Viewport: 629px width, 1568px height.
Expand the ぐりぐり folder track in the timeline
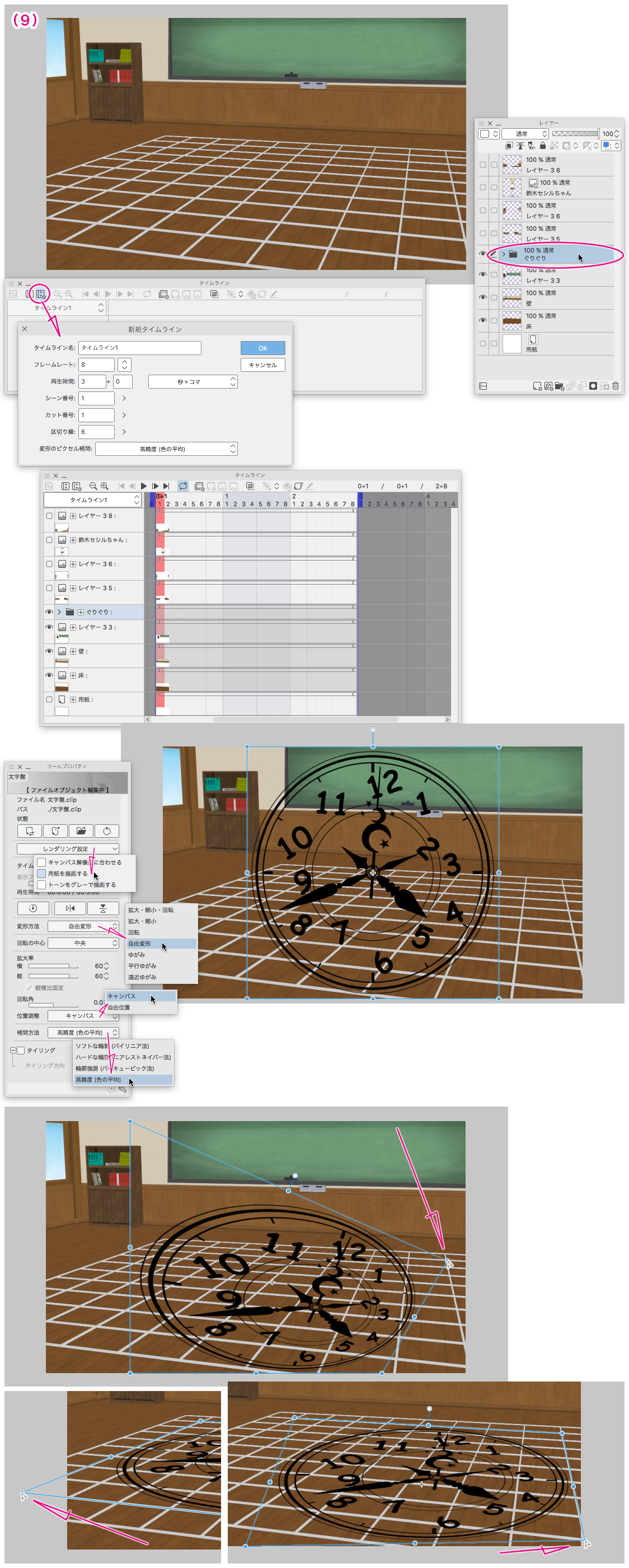[x=59, y=612]
